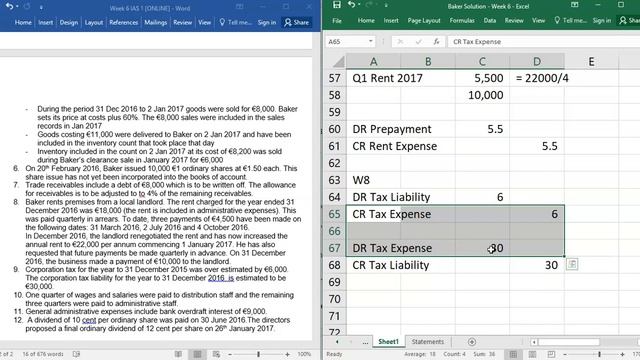Sign in from the Excel window
The height and width of the screenshot is (360, 640).
[x=602, y=20]
